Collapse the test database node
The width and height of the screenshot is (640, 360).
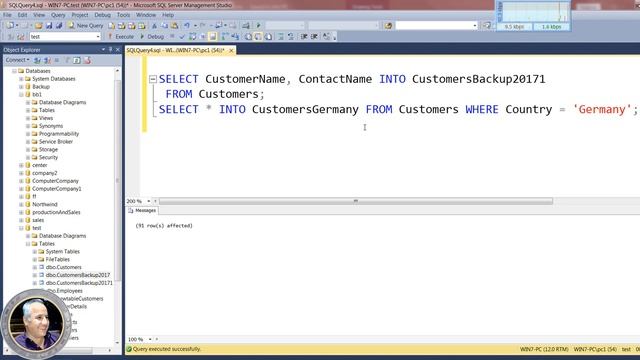21,228
